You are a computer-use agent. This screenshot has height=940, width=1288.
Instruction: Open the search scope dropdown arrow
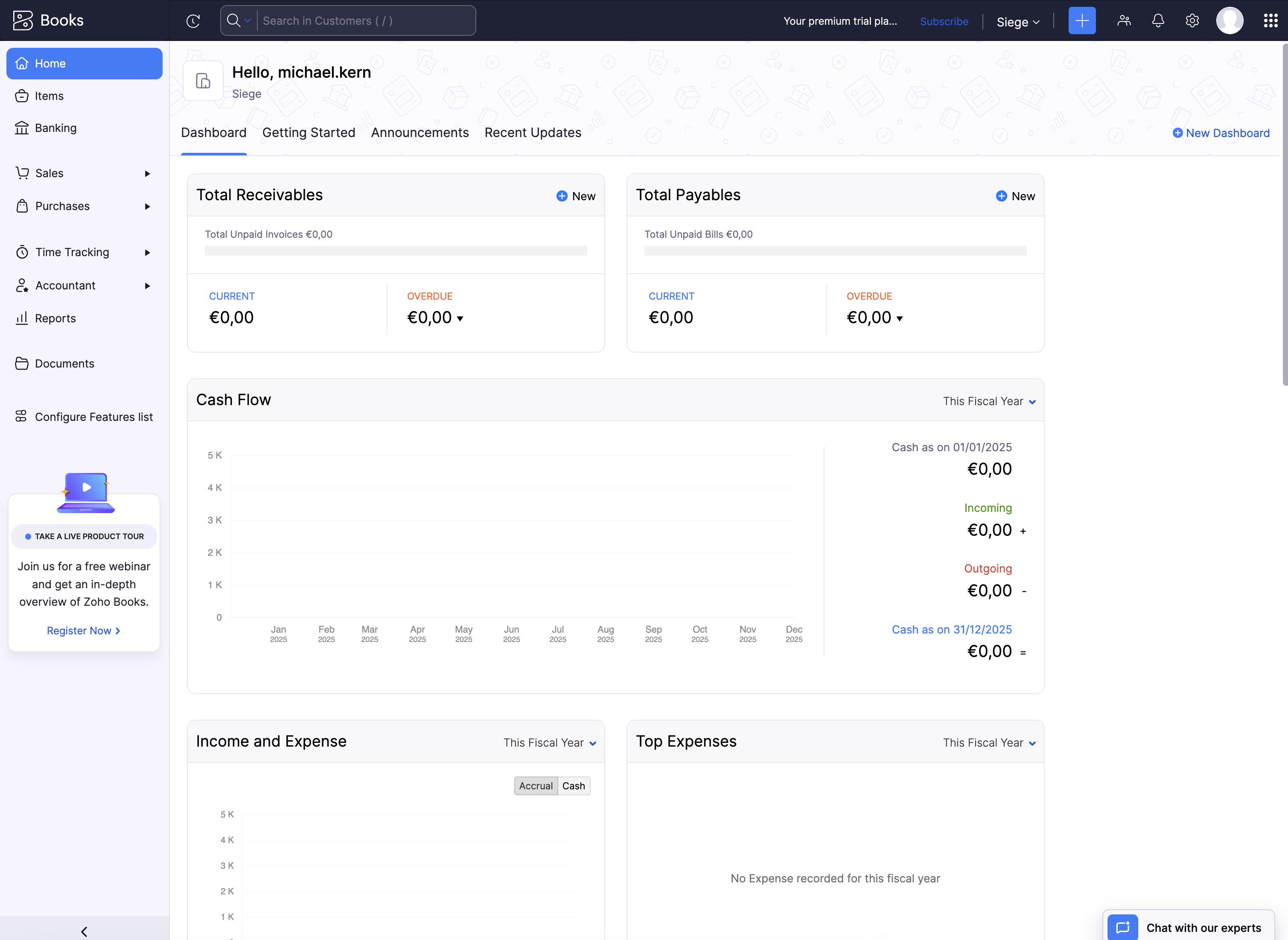(x=248, y=20)
